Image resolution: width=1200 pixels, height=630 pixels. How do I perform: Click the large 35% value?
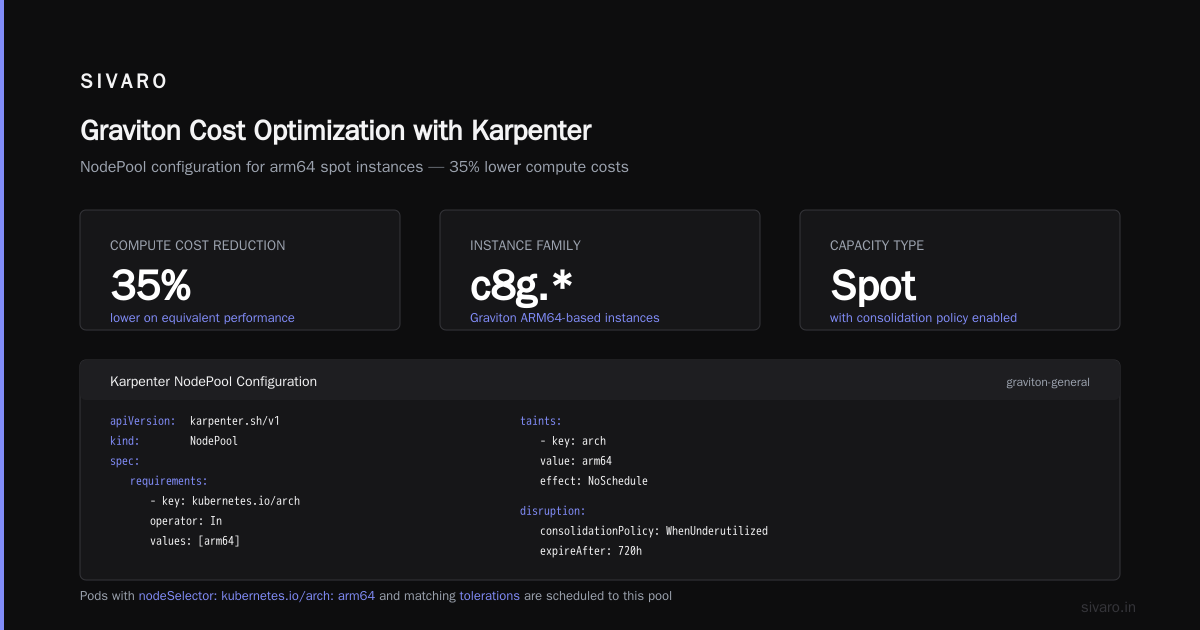pos(150,286)
